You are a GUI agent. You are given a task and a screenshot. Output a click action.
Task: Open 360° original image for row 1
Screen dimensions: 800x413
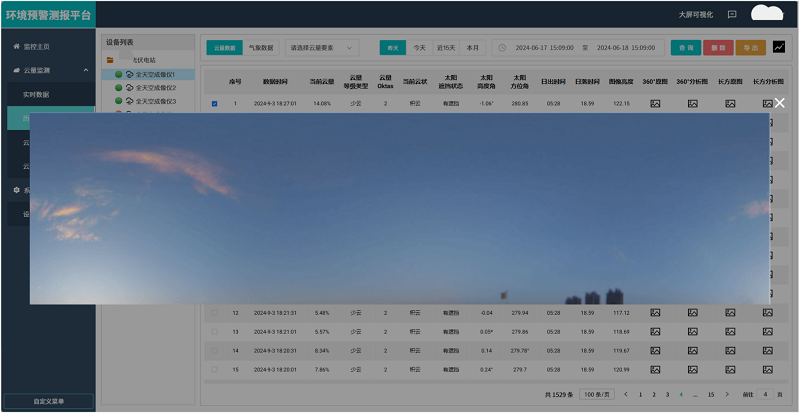(x=656, y=103)
